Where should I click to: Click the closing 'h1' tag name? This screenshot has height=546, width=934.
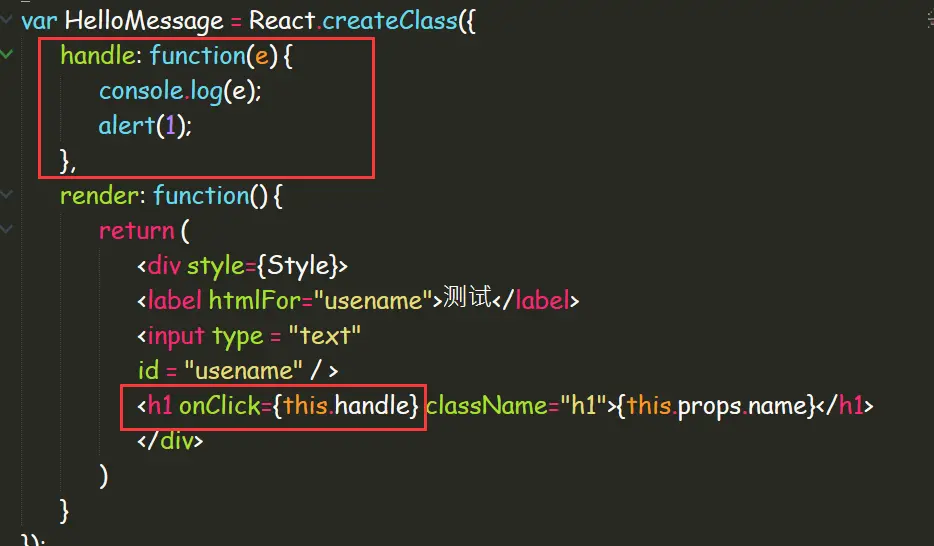[x=851, y=405]
